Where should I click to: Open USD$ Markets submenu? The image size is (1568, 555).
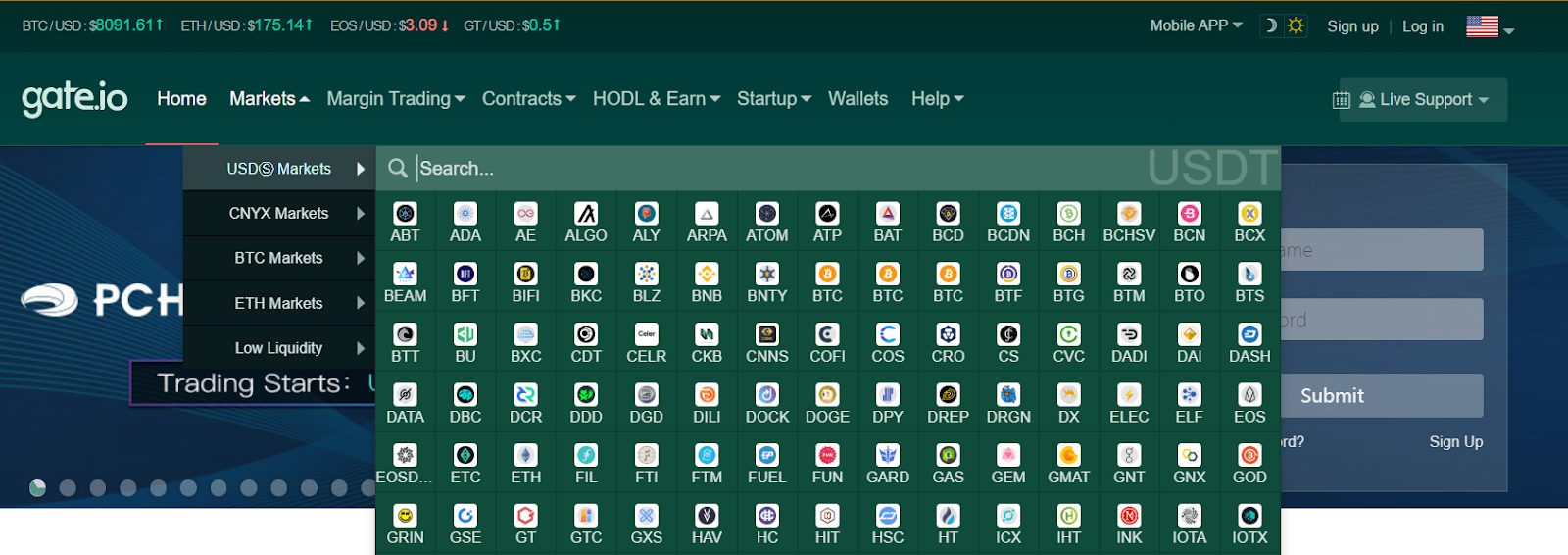279,169
